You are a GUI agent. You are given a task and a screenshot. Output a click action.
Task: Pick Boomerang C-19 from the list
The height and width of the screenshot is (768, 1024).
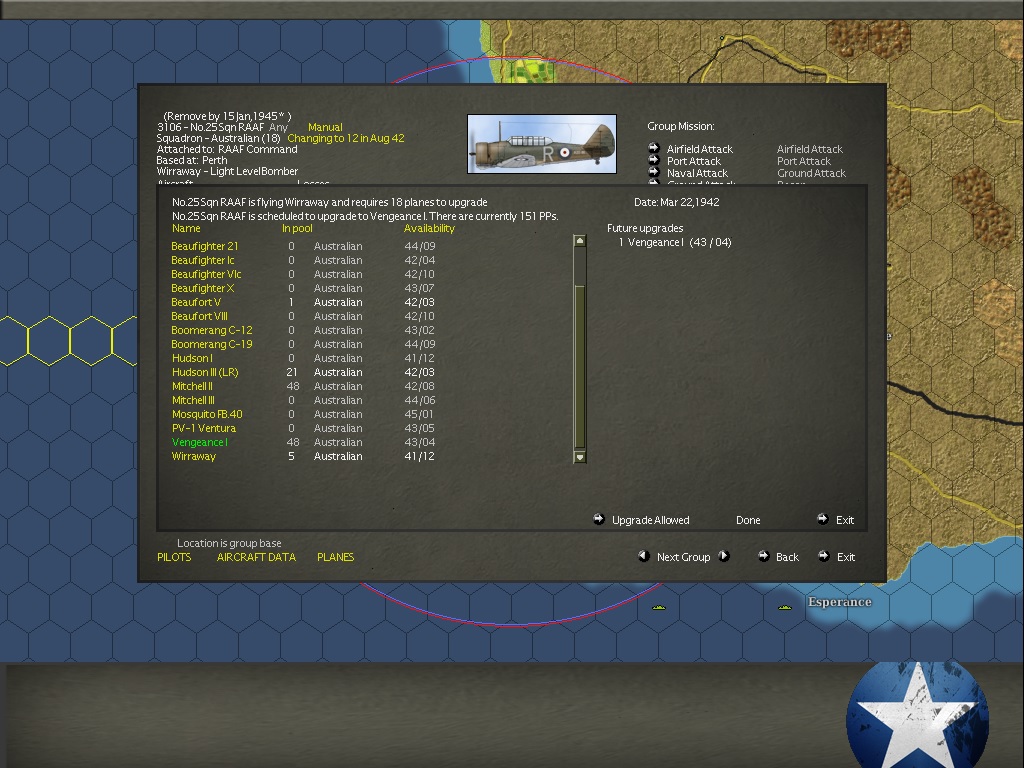click(x=212, y=344)
